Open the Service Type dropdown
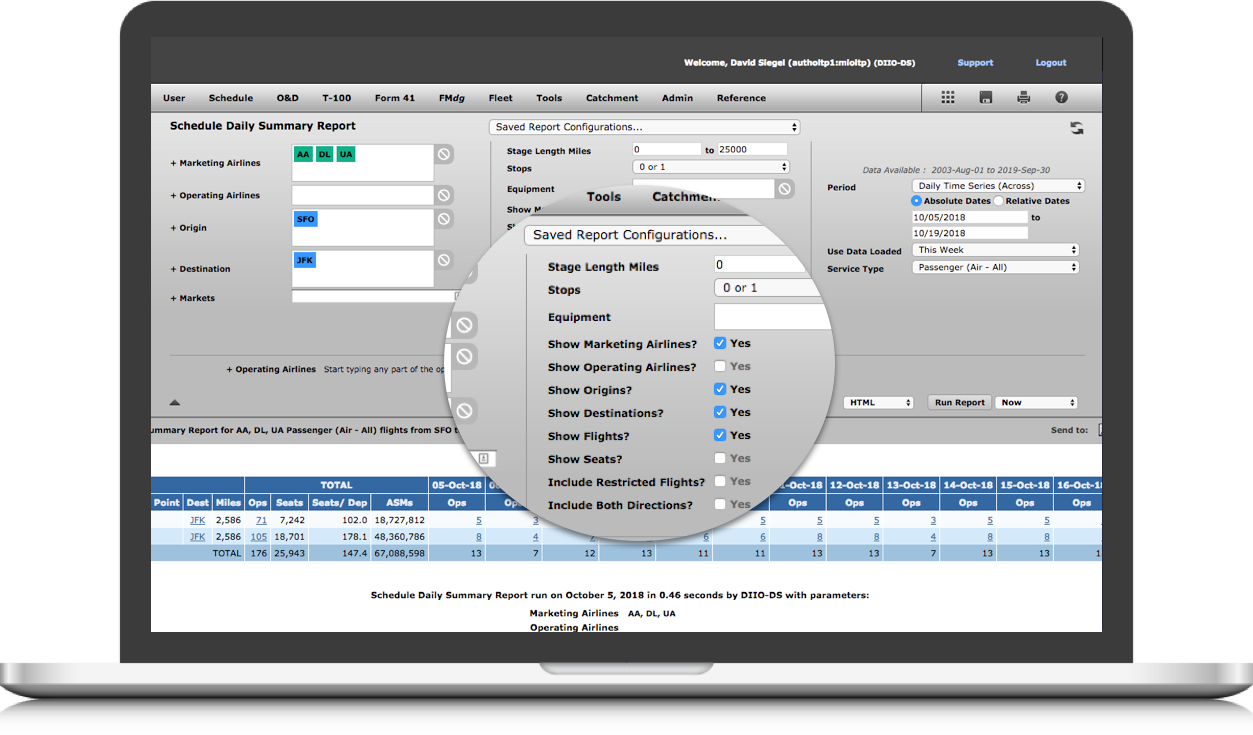The image size is (1253, 735). point(996,267)
